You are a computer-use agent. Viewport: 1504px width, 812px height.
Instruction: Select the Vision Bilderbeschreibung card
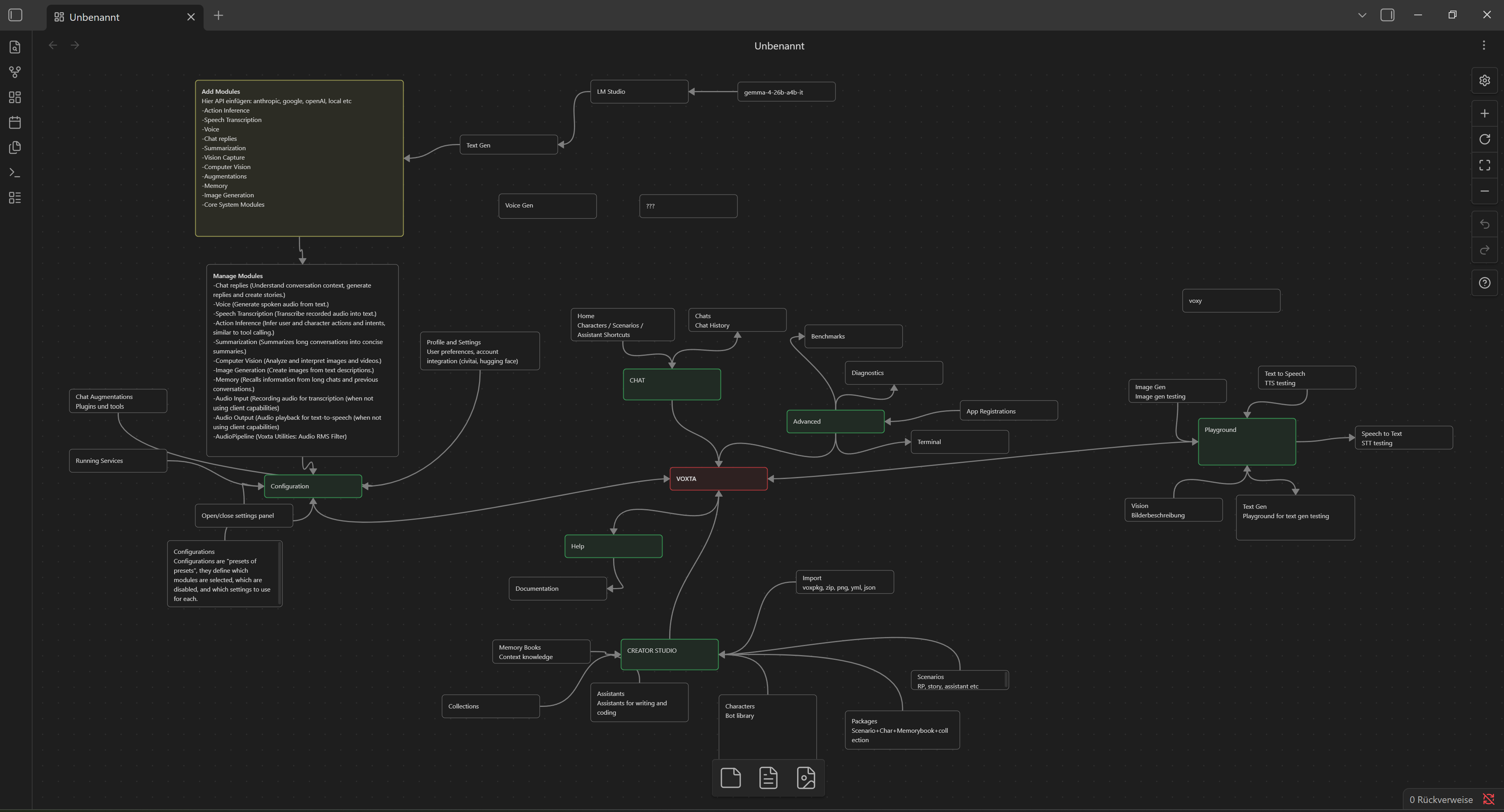(1174, 510)
